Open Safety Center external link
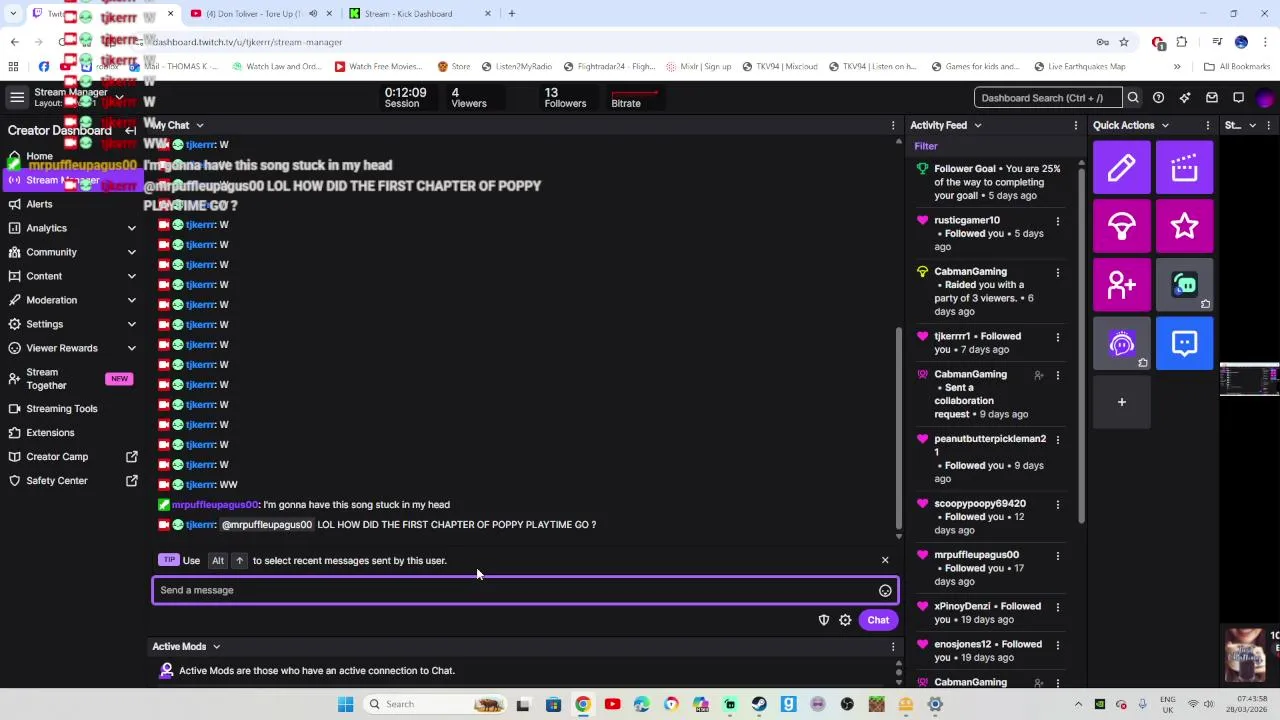Viewport: 1280px width, 720px height. [72, 481]
